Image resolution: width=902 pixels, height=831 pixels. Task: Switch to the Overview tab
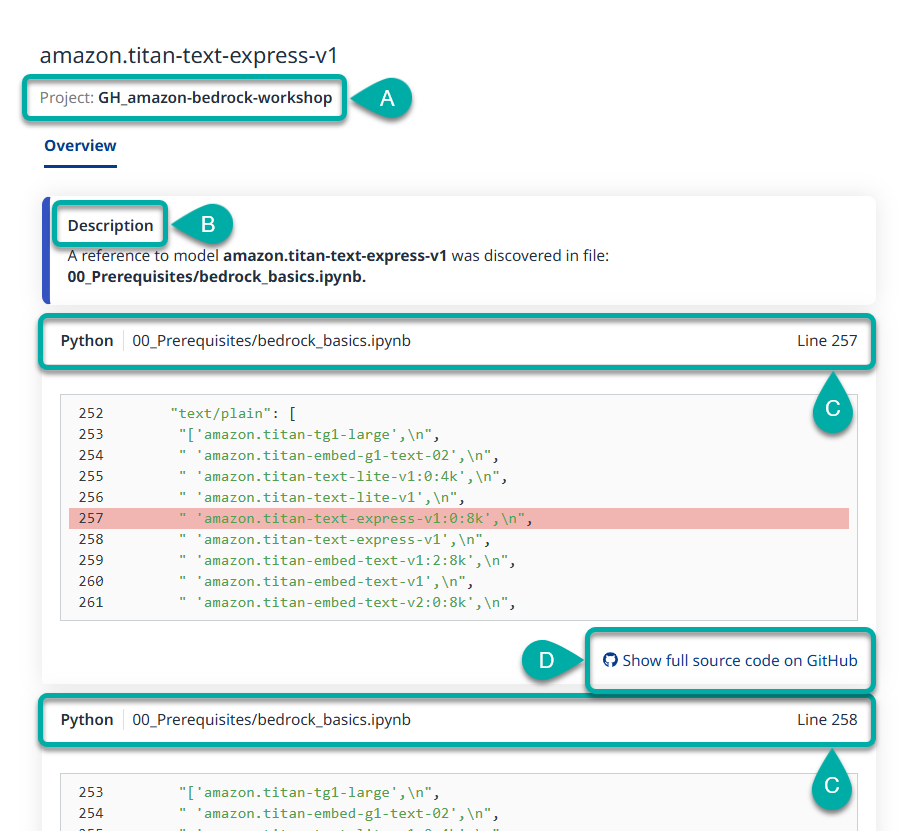pos(80,146)
